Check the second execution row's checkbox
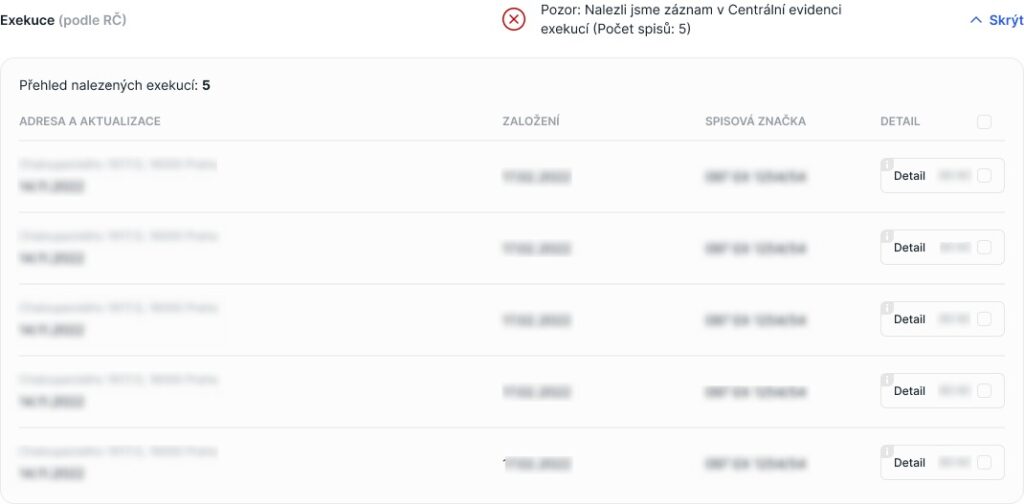This screenshot has height=504, width=1024. (984, 247)
